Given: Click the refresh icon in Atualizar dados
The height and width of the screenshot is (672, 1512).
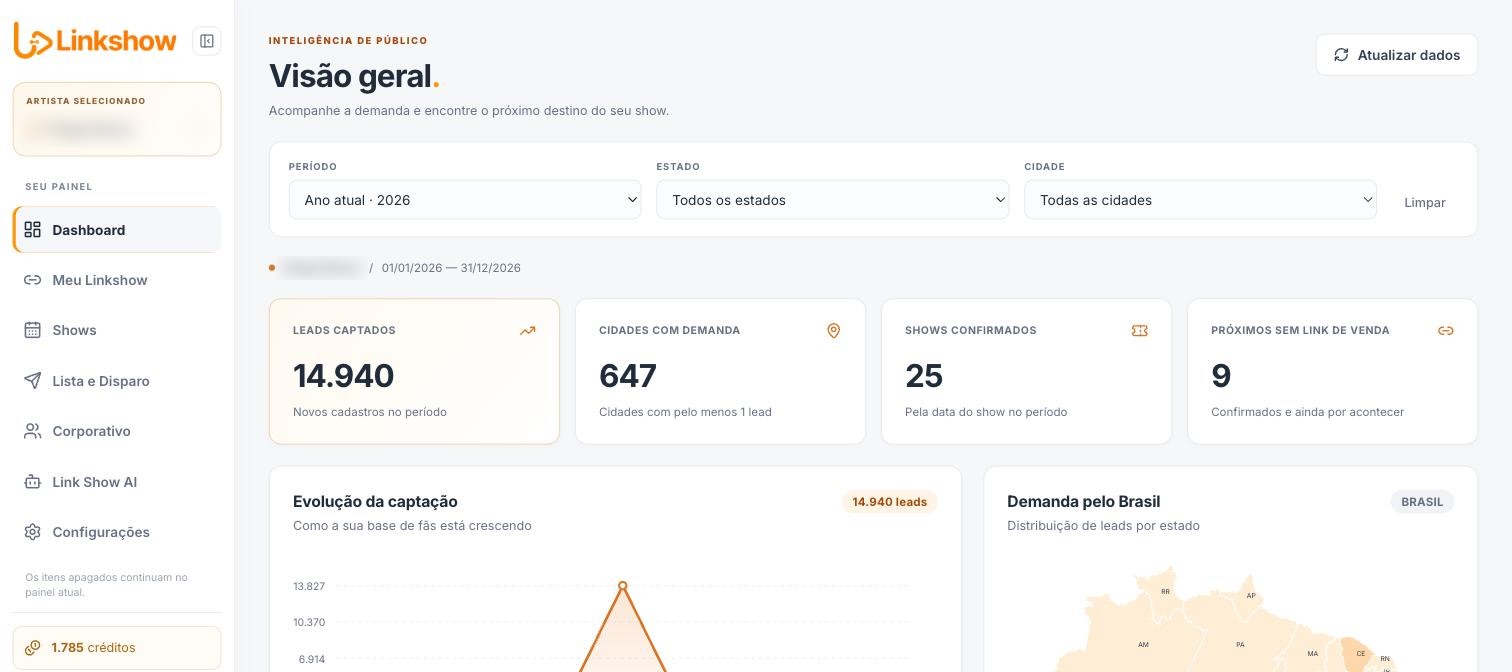Looking at the screenshot, I should click(1342, 55).
